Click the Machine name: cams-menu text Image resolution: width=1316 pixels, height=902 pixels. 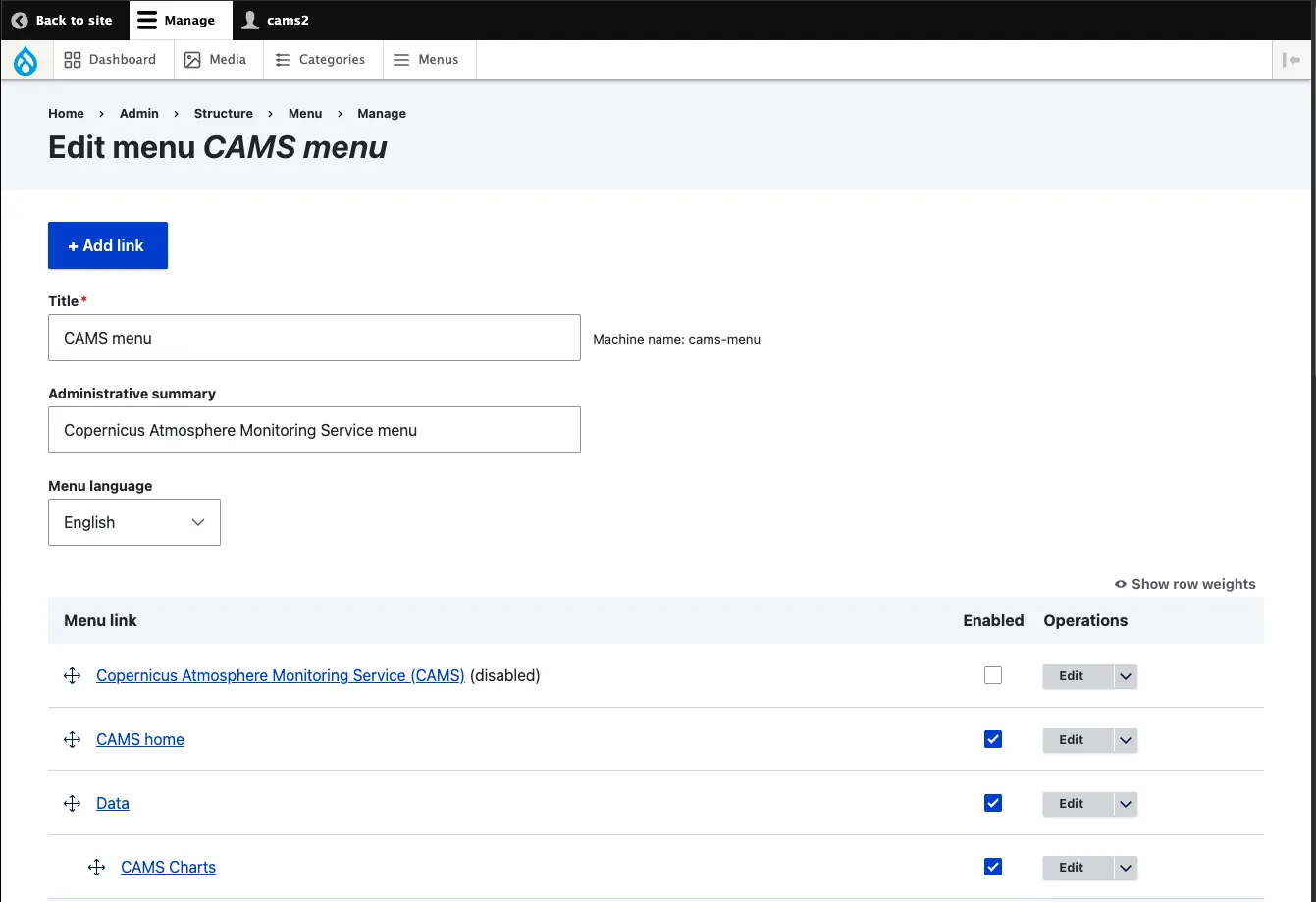(x=677, y=340)
